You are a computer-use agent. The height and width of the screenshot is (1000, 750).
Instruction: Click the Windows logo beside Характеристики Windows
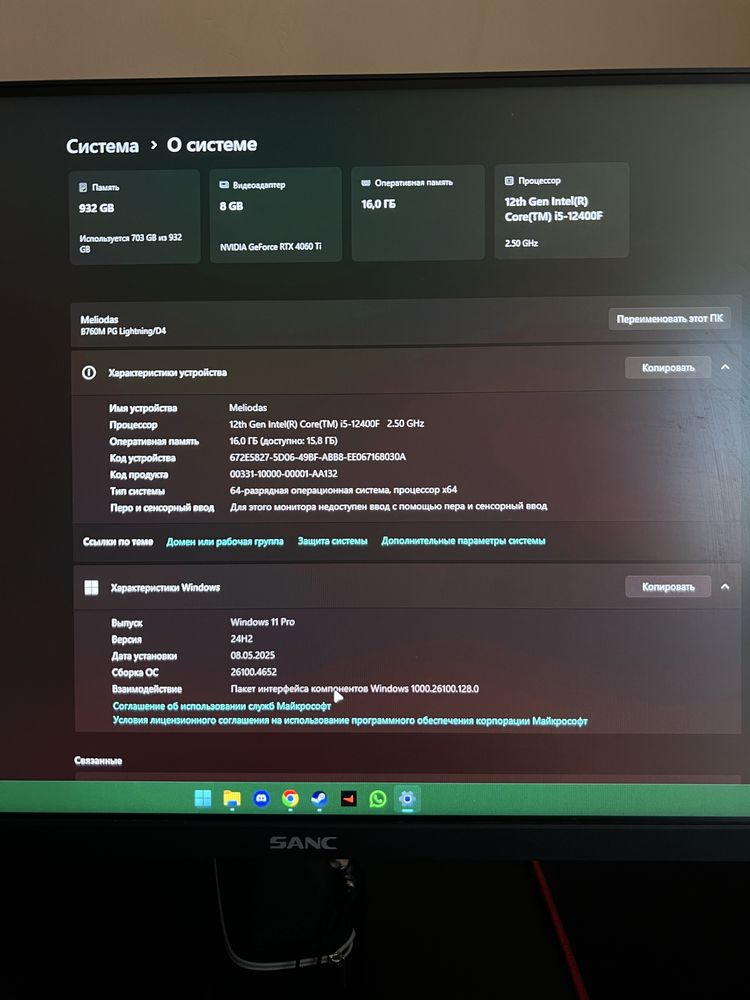point(91,587)
